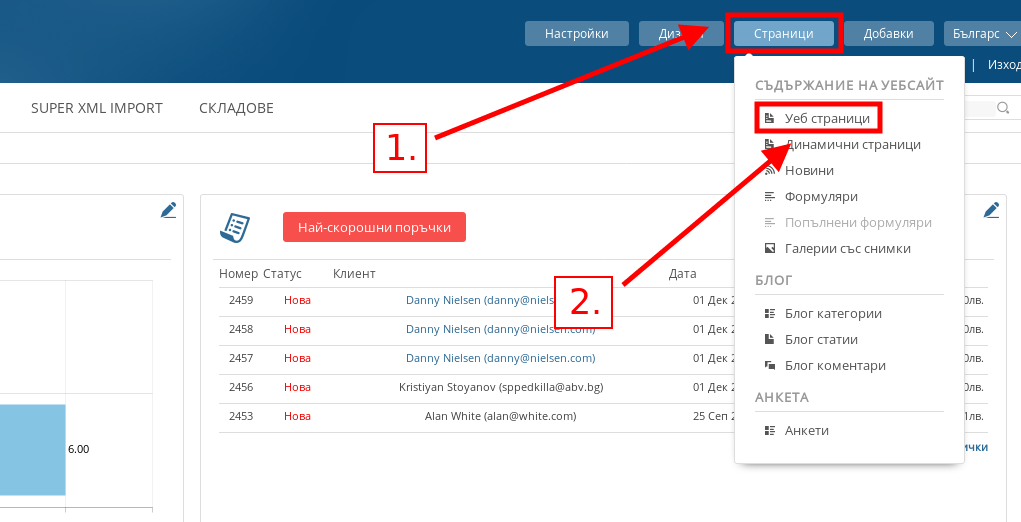Click the orders document icon
The height and width of the screenshot is (522, 1021).
click(234, 227)
